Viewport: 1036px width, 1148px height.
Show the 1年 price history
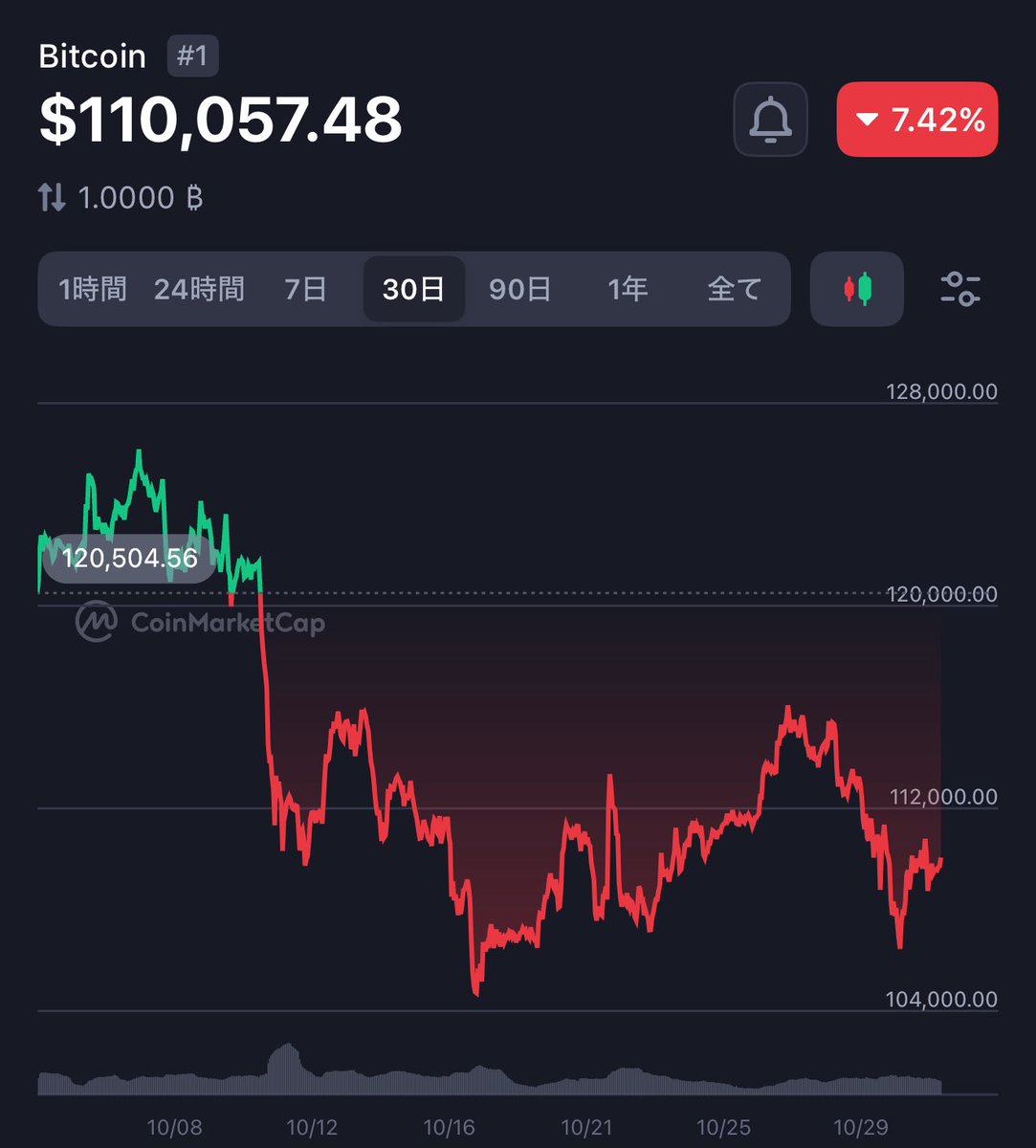[x=628, y=289]
